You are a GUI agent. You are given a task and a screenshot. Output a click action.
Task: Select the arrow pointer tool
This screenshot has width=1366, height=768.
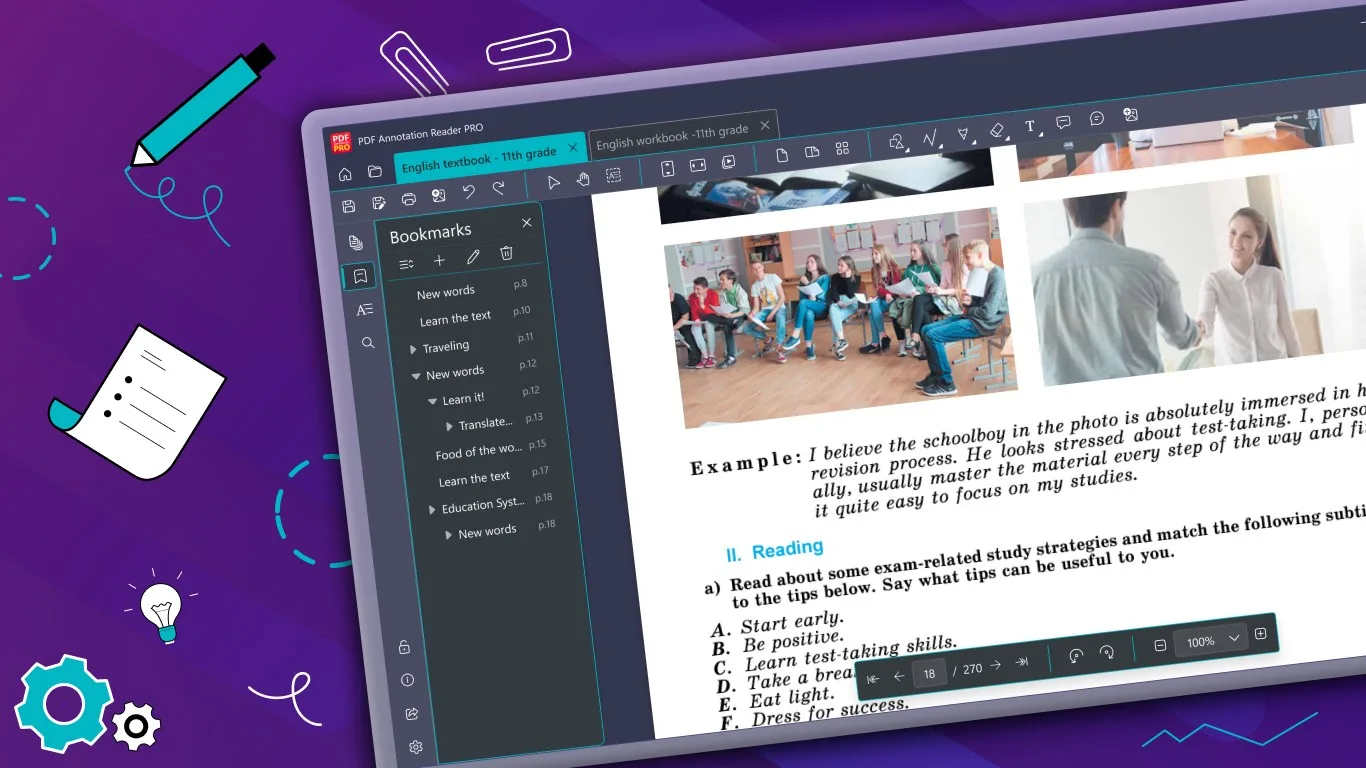coord(554,182)
